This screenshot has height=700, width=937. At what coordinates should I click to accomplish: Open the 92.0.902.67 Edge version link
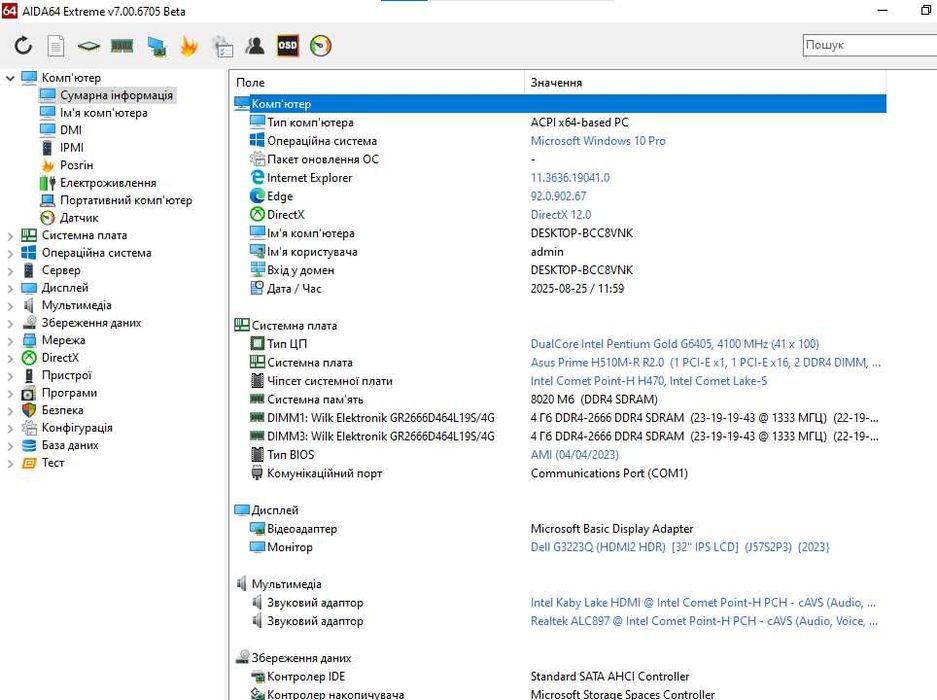click(x=558, y=196)
